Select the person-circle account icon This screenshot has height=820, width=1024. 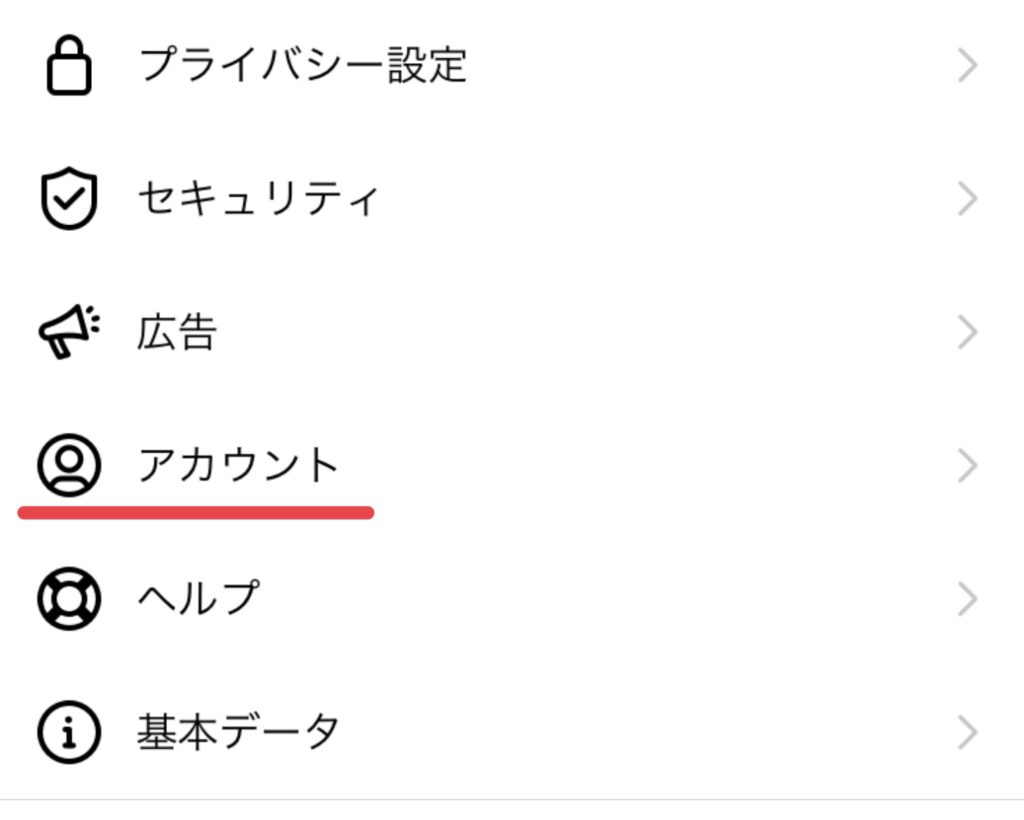click(69, 465)
